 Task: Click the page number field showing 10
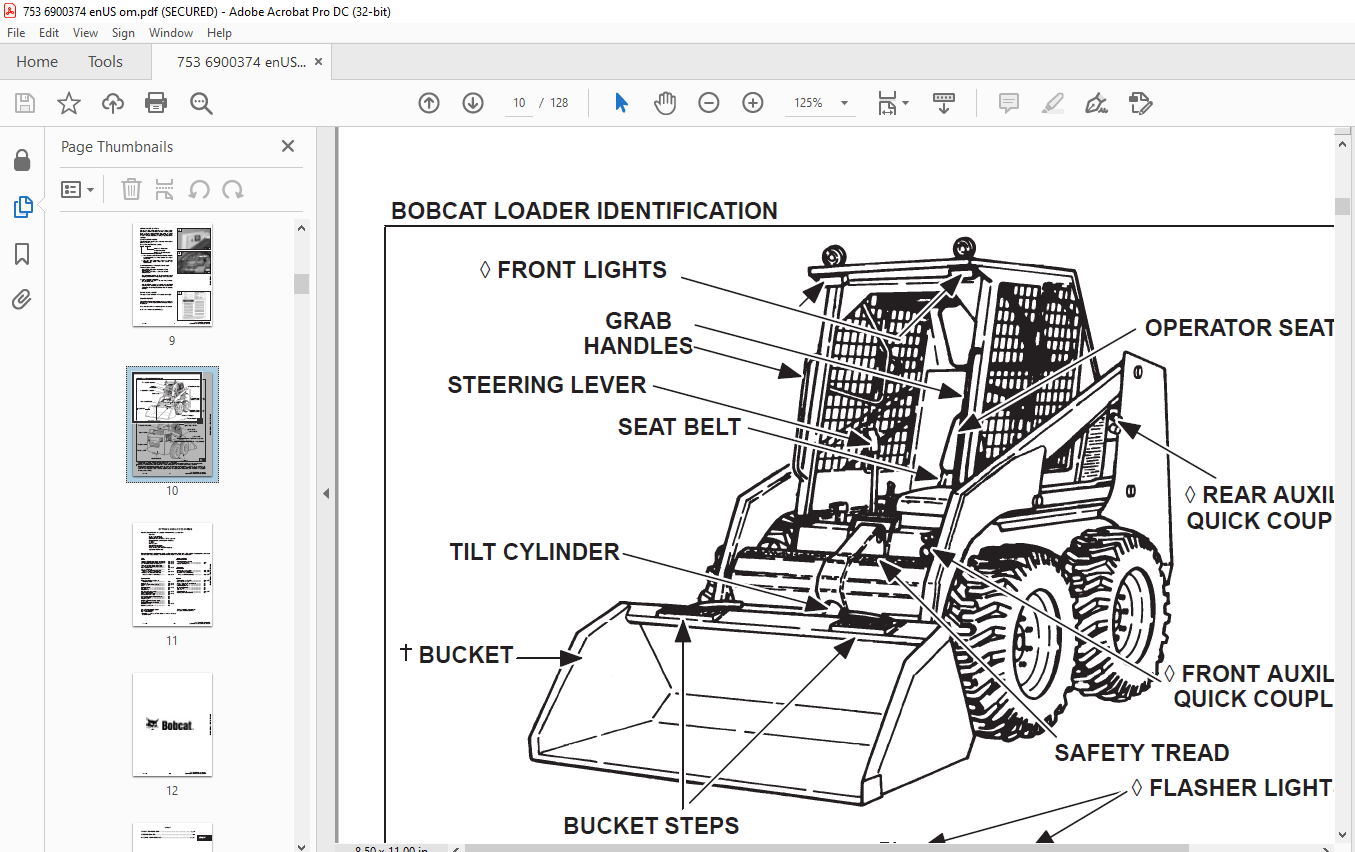[519, 103]
